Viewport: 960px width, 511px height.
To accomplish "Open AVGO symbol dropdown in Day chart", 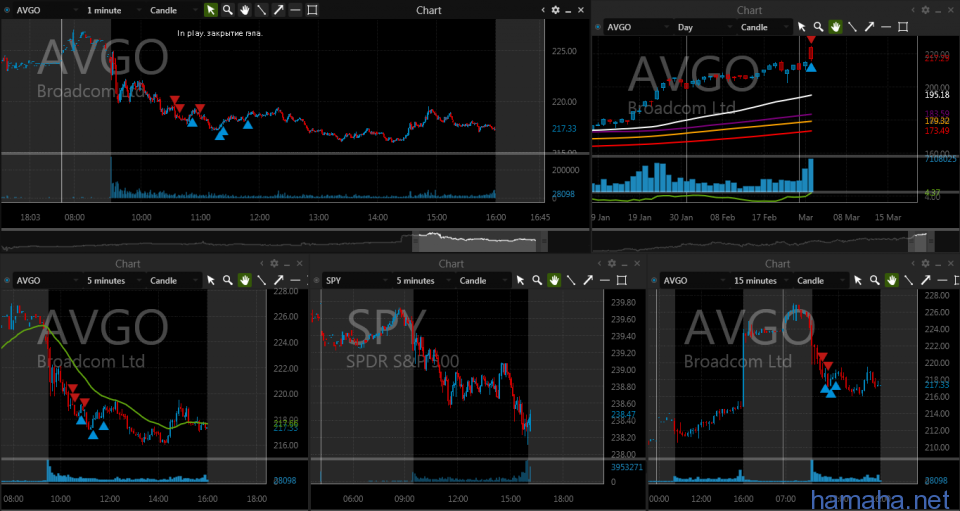I will click(637, 27).
